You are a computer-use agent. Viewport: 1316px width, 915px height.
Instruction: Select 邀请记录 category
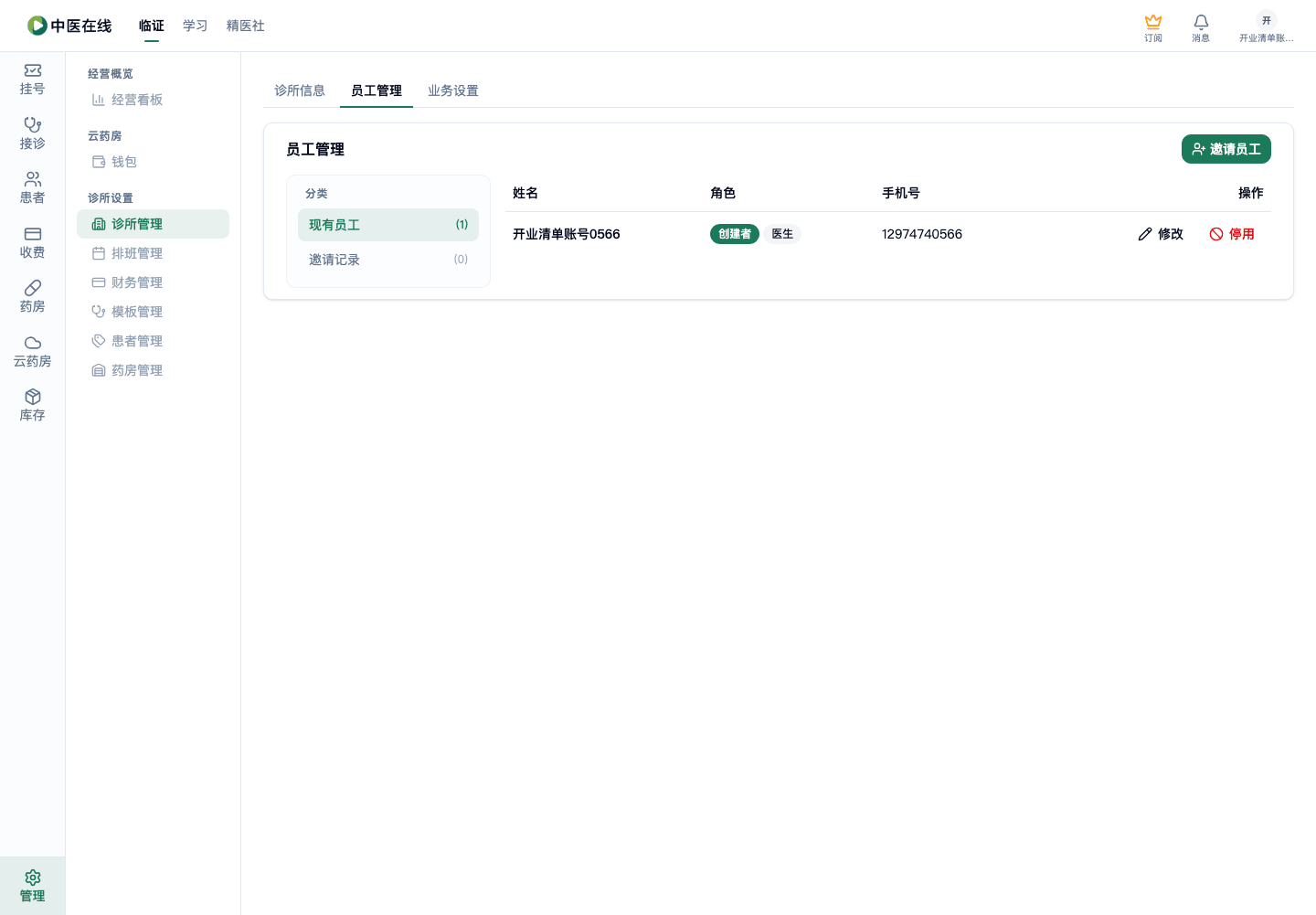[x=388, y=260]
